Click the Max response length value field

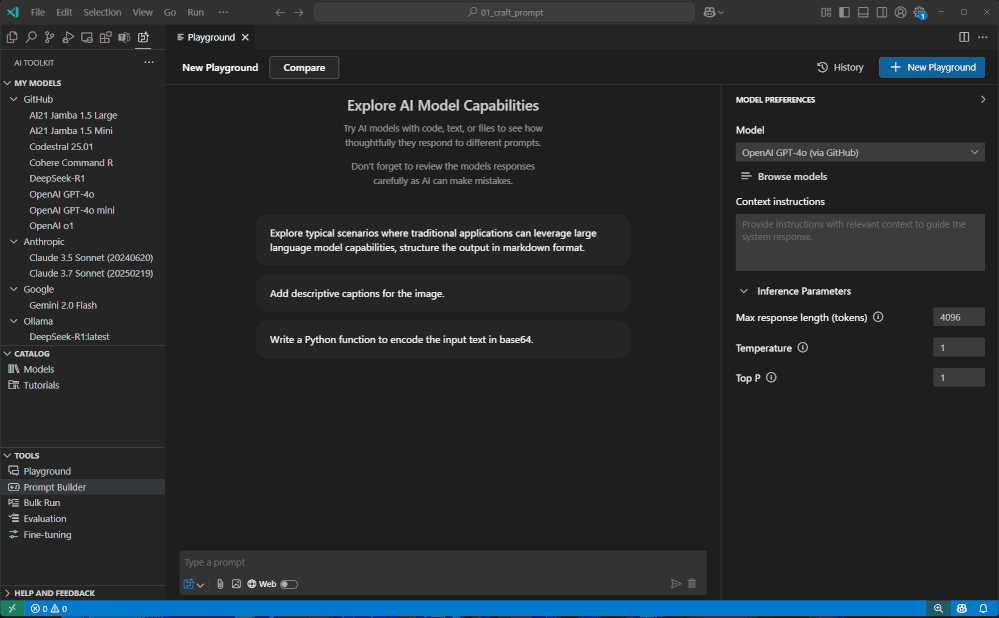[959, 317]
